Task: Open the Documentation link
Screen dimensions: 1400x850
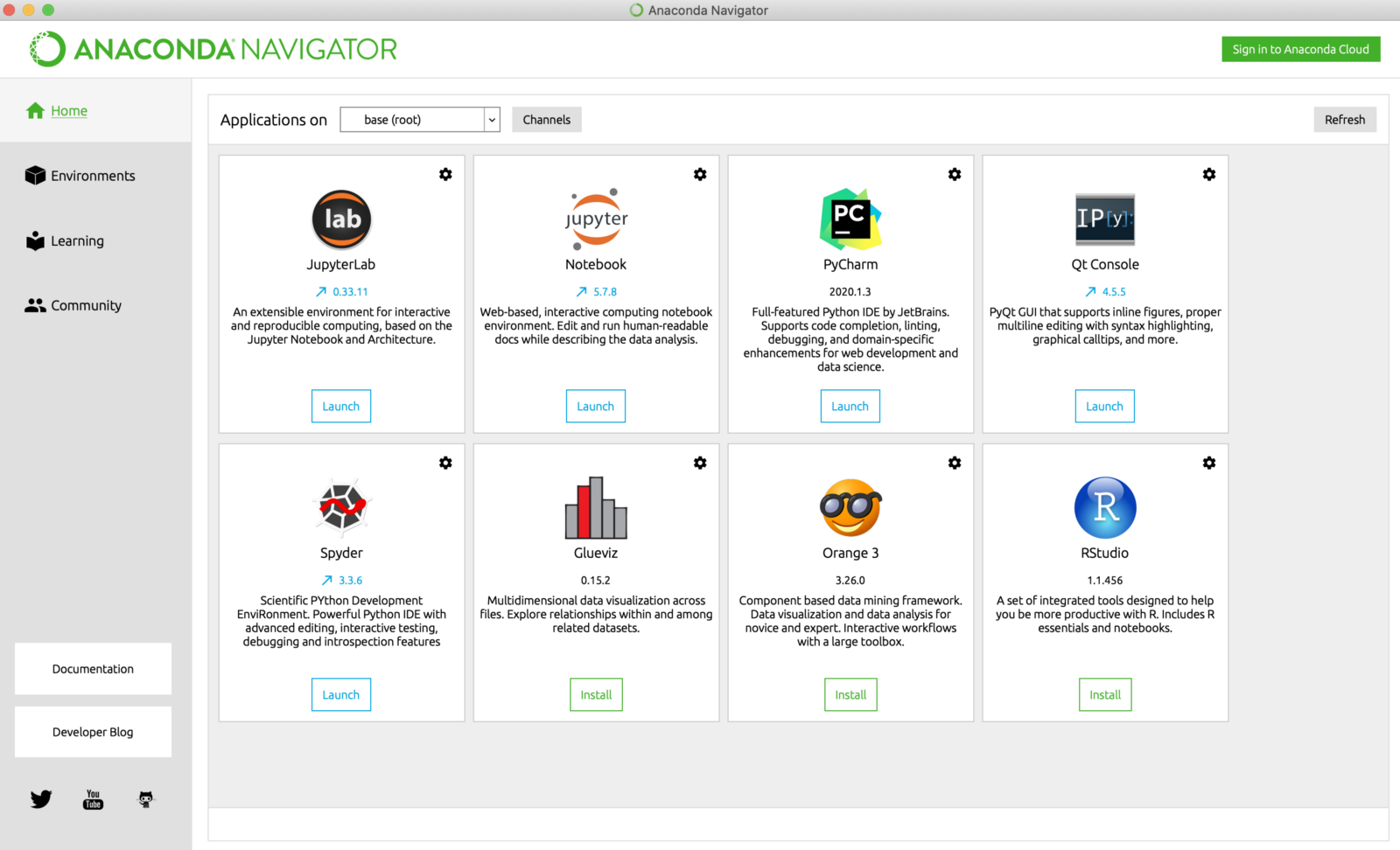Action: 93,669
